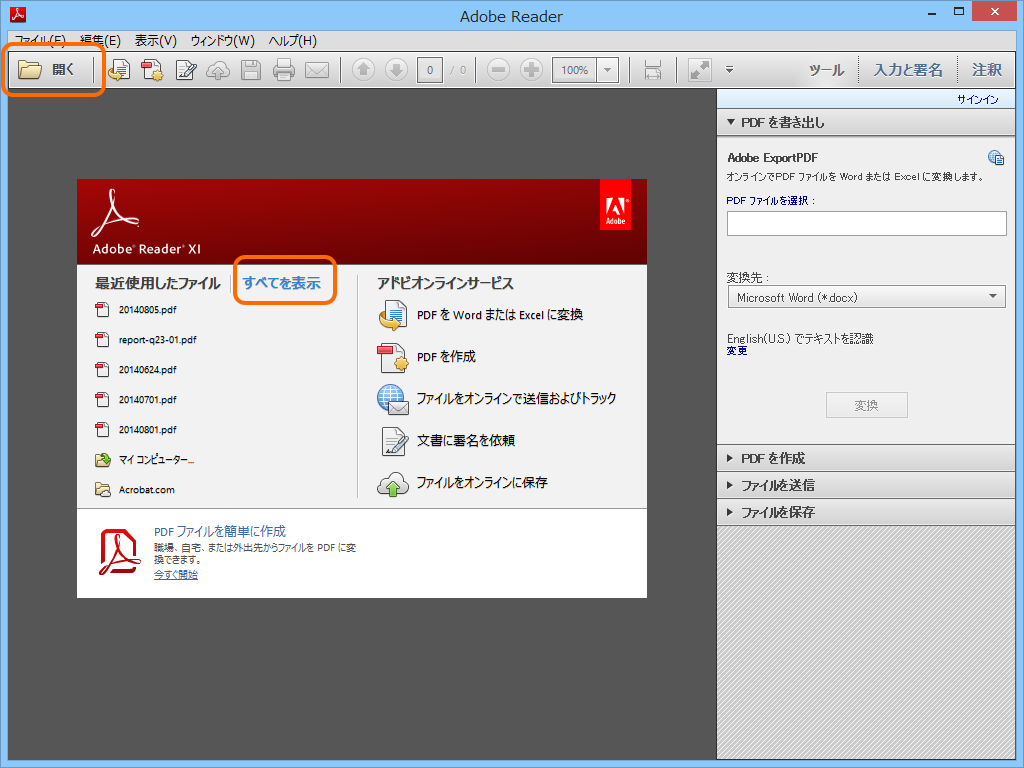The height and width of the screenshot is (768, 1024).
Task: Open the 編集(E) menu
Action: 100,40
